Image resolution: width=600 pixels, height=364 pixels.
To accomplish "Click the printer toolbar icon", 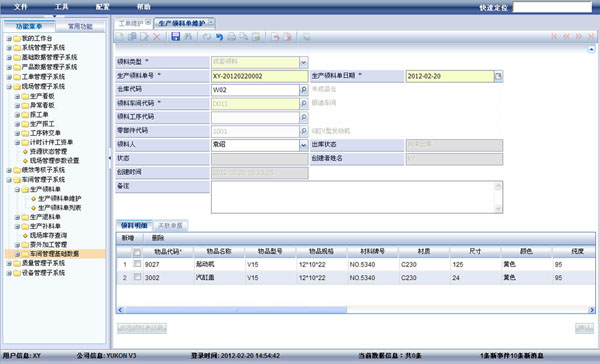I will [232, 37].
